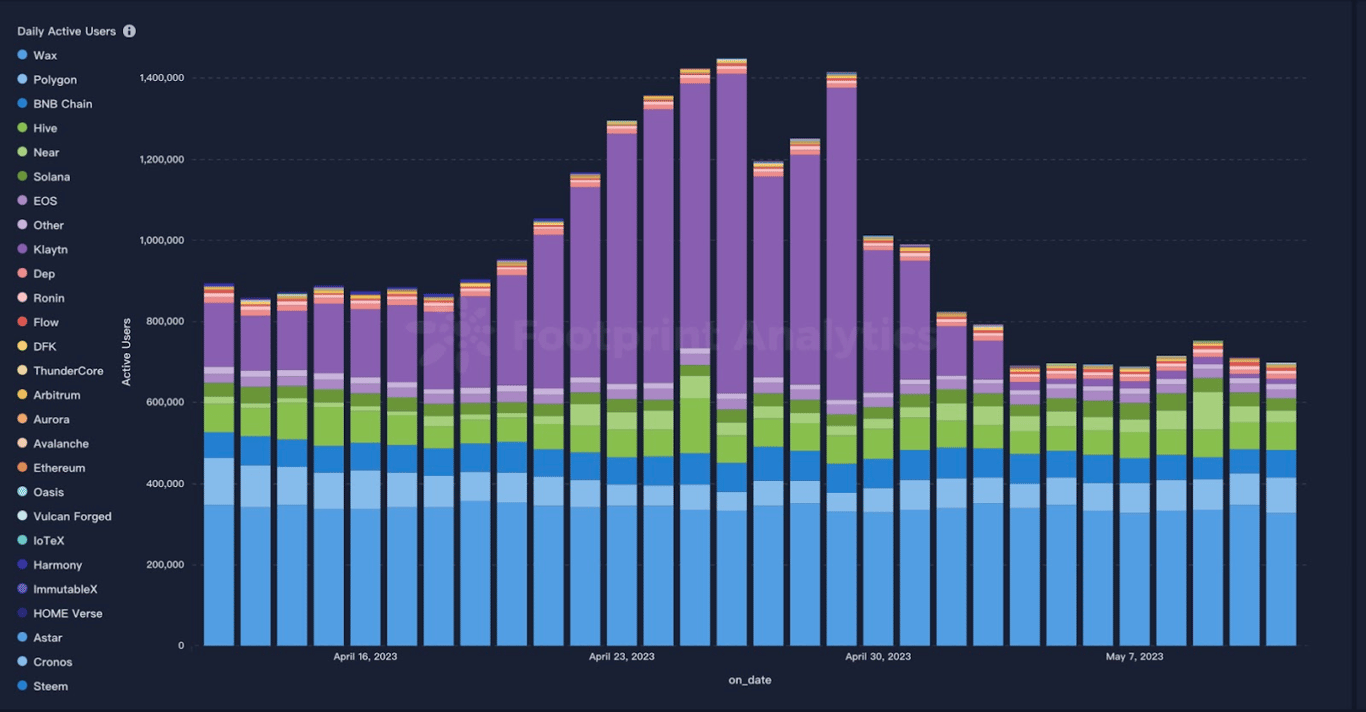The width and height of the screenshot is (1366, 712).
Task: Toggle the Hive legend entry
Action: click(x=38, y=128)
